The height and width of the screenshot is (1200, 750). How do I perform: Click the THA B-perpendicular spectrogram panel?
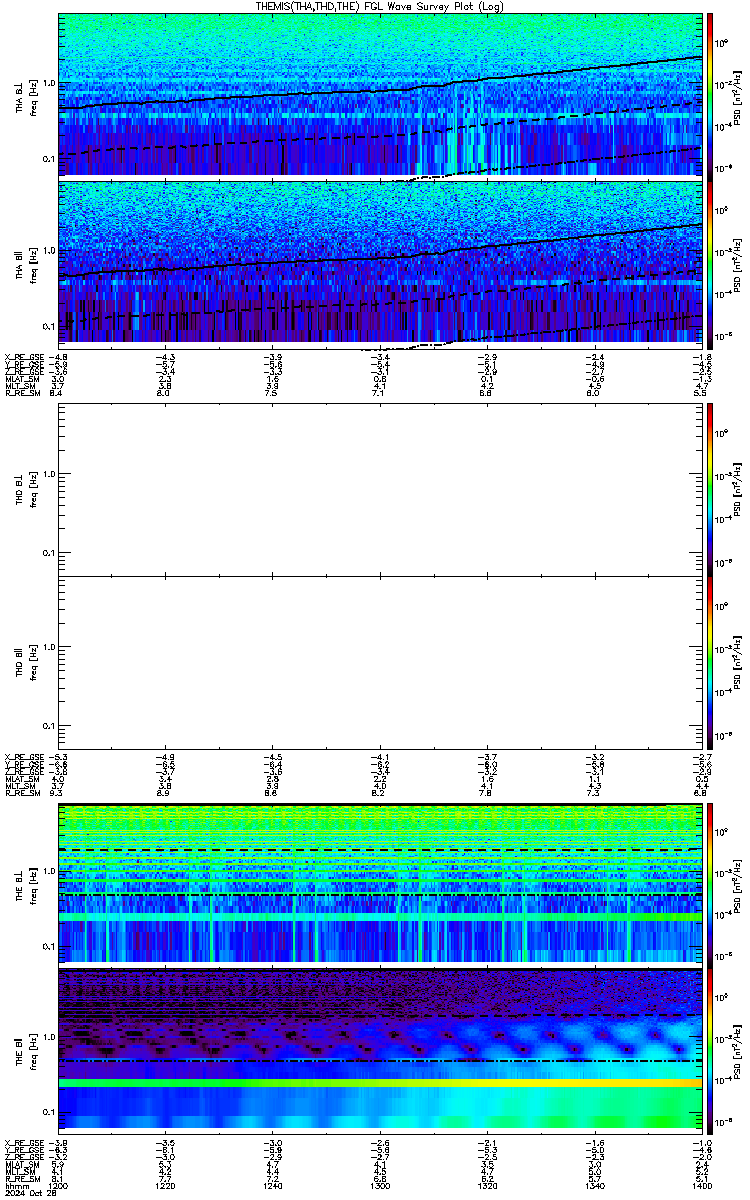[380, 95]
